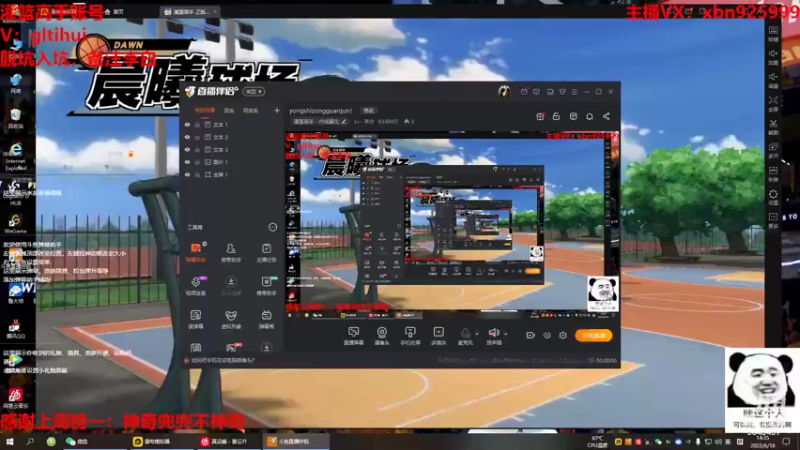Open the phone screen-cast (手机投屏) icon
The width and height of the screenshot is (800, 450).
tap(410, 336)
